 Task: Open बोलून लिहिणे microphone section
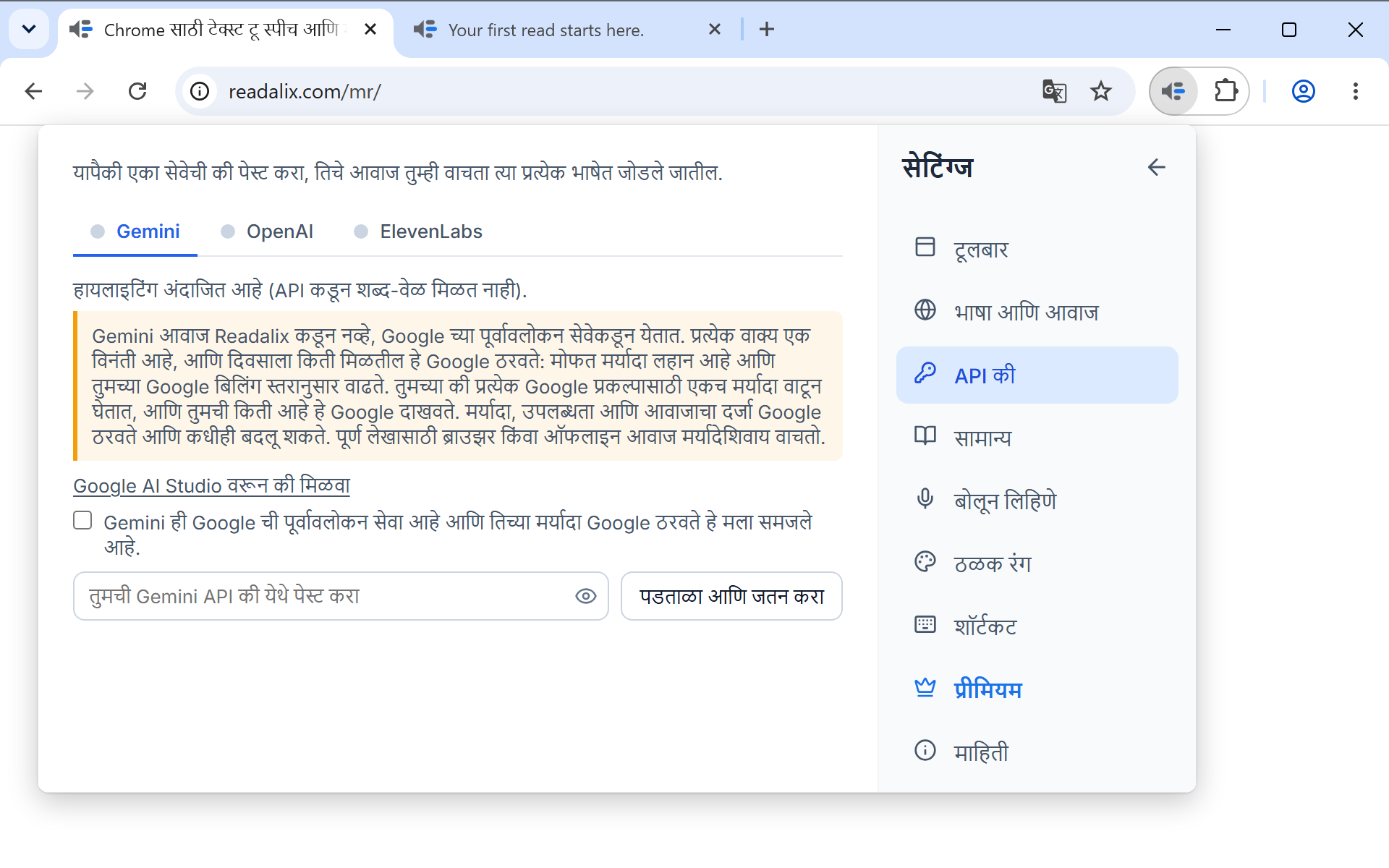[1037, 501]
